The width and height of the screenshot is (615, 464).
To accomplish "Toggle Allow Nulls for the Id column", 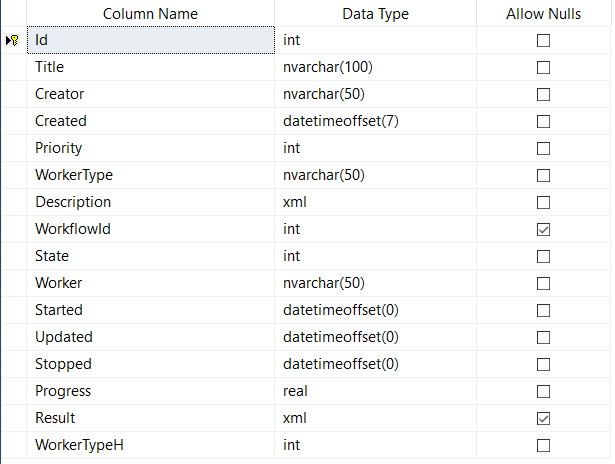I will (x=544, y=41).
